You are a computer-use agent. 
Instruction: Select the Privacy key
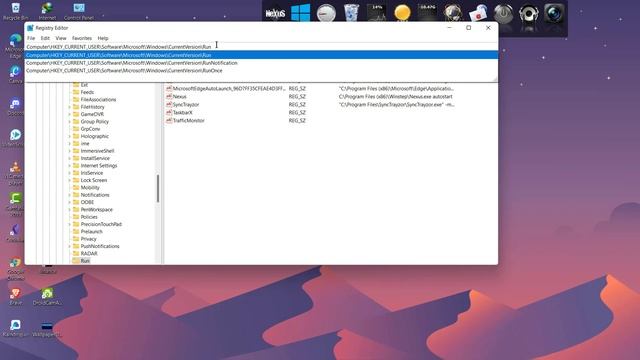(x=89, y=239)
